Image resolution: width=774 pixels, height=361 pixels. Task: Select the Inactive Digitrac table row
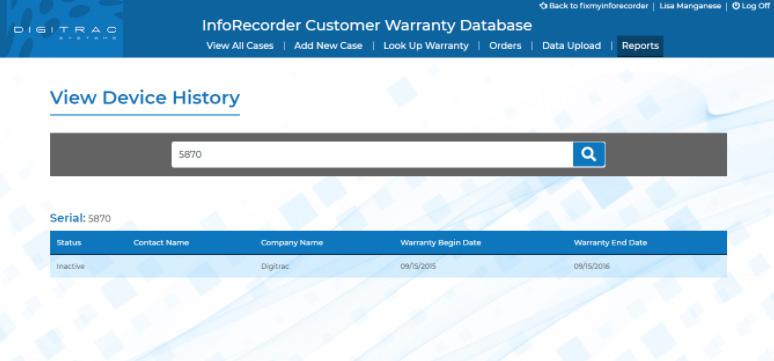pyautogui.click(x=388, y=266)
